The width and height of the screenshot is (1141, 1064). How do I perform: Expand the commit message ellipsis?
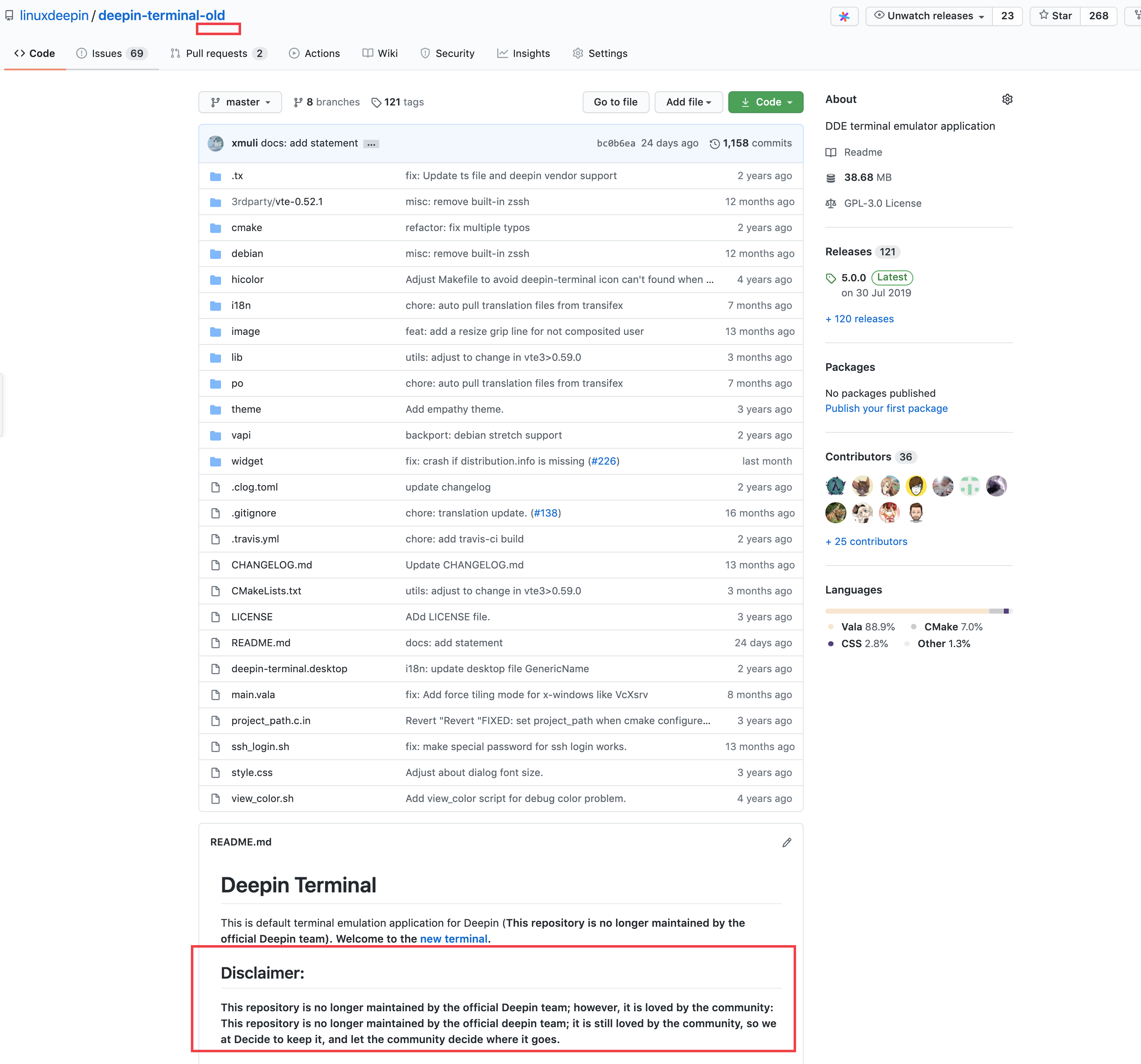(x=371, y=144)
